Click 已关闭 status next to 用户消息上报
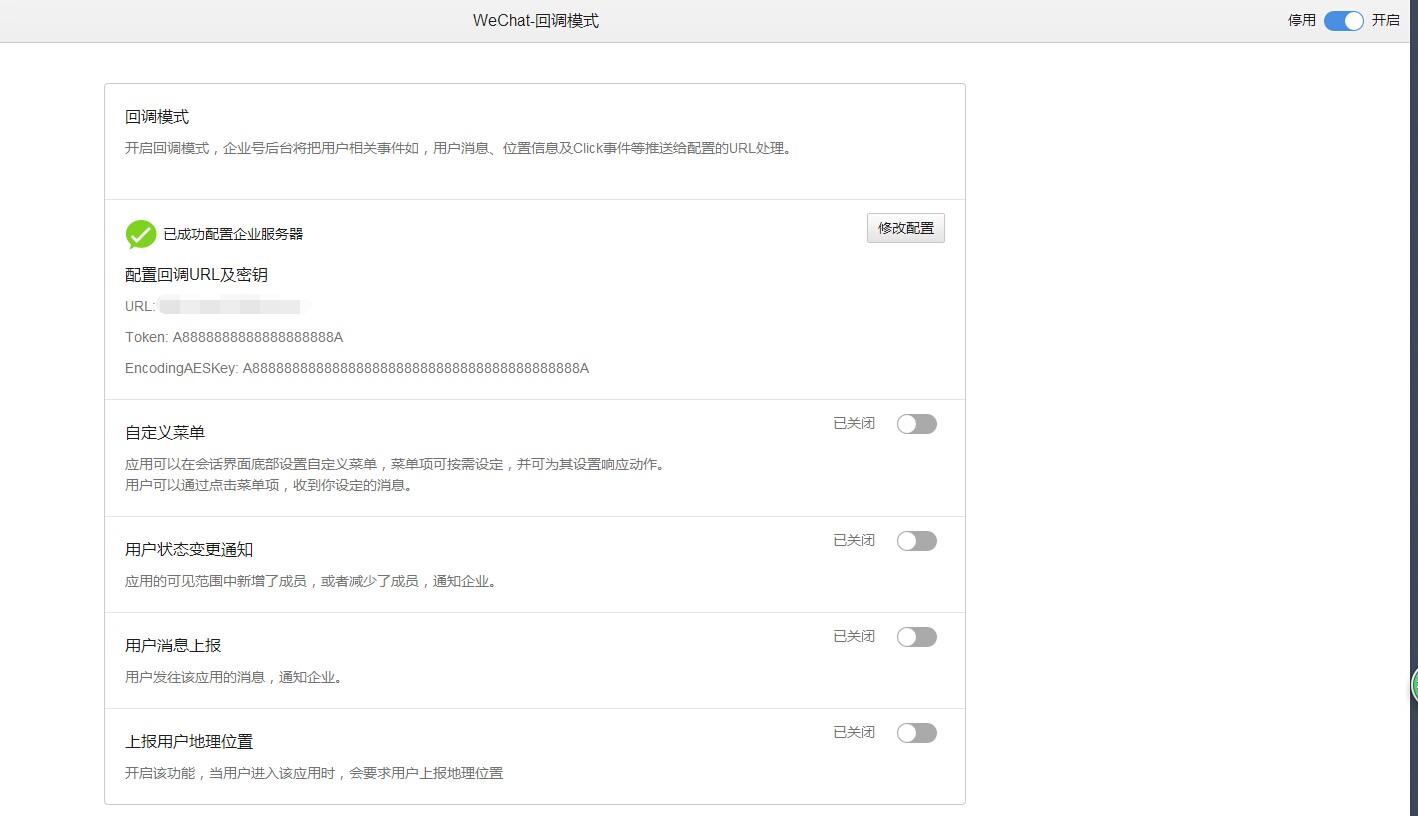 coord(852,636)
